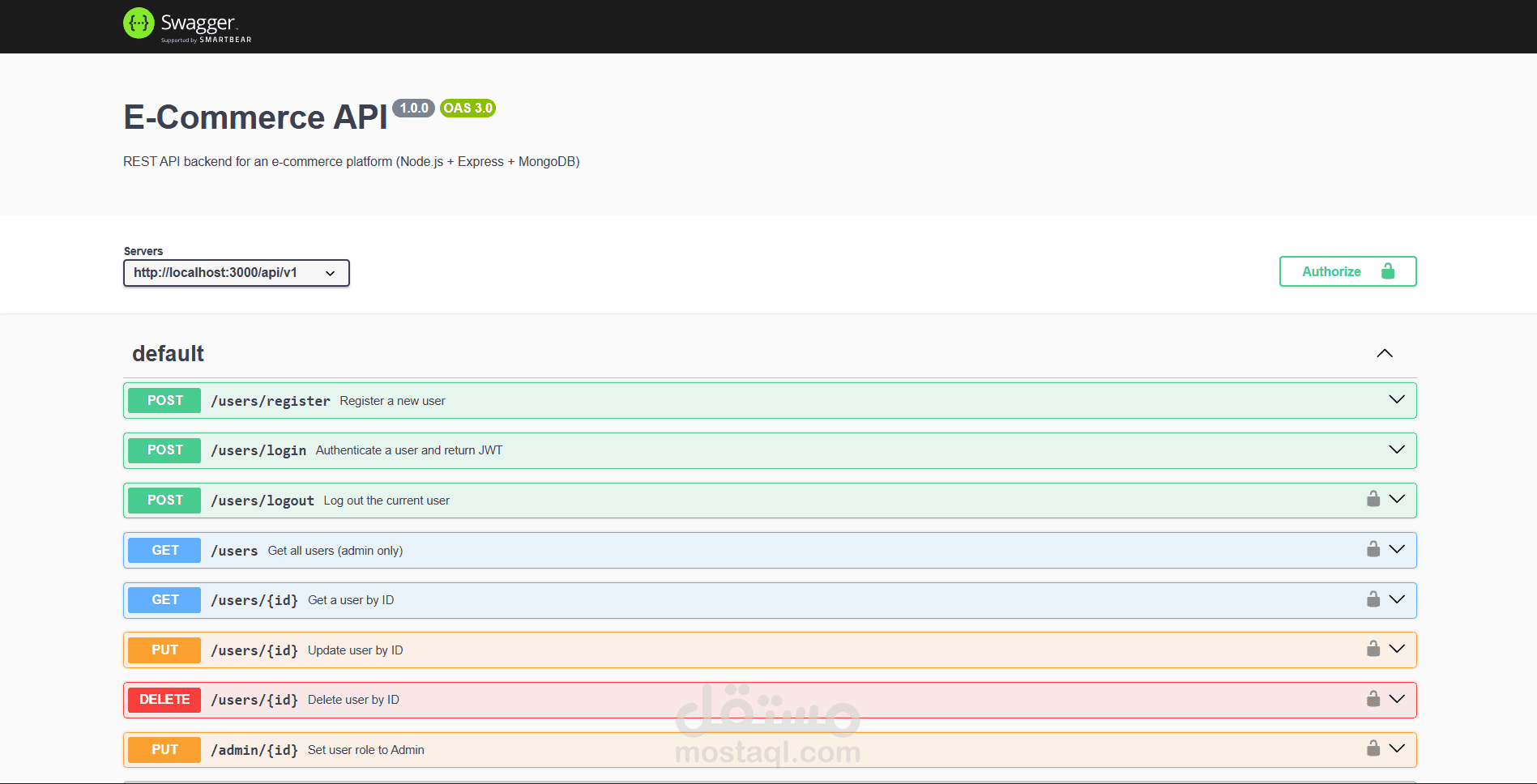Click the open padlock inside the Authorize button

coord(1389,271)
